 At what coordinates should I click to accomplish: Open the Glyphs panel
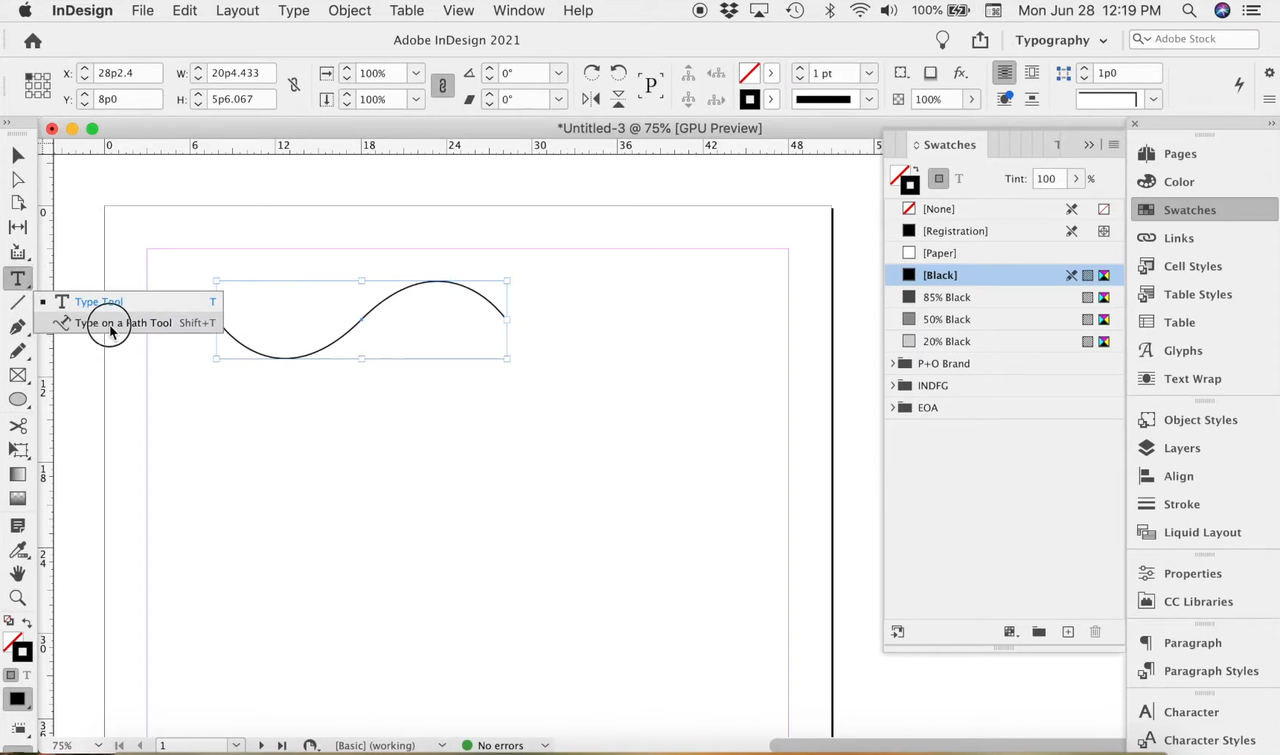coord(1183,350)
